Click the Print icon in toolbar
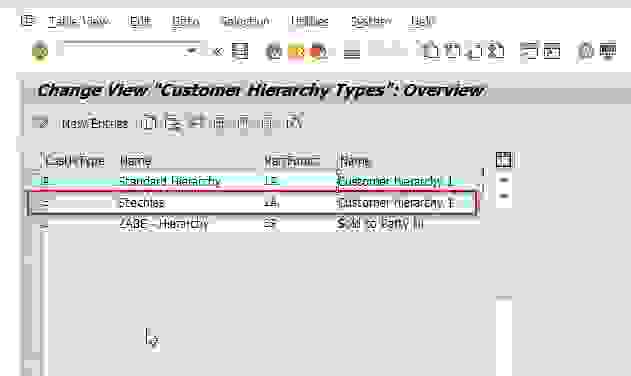Screen dimensions: 631x376 click(352, 52)
